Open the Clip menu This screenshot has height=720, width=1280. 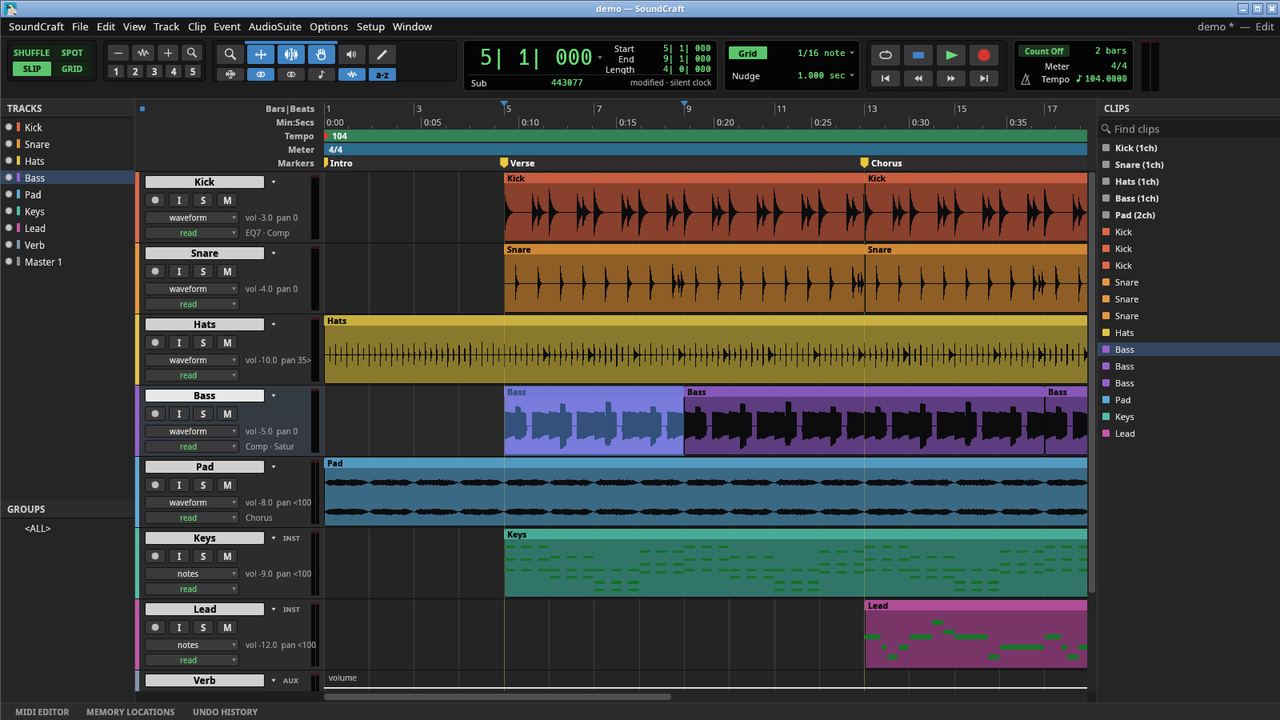coord(197,27)
